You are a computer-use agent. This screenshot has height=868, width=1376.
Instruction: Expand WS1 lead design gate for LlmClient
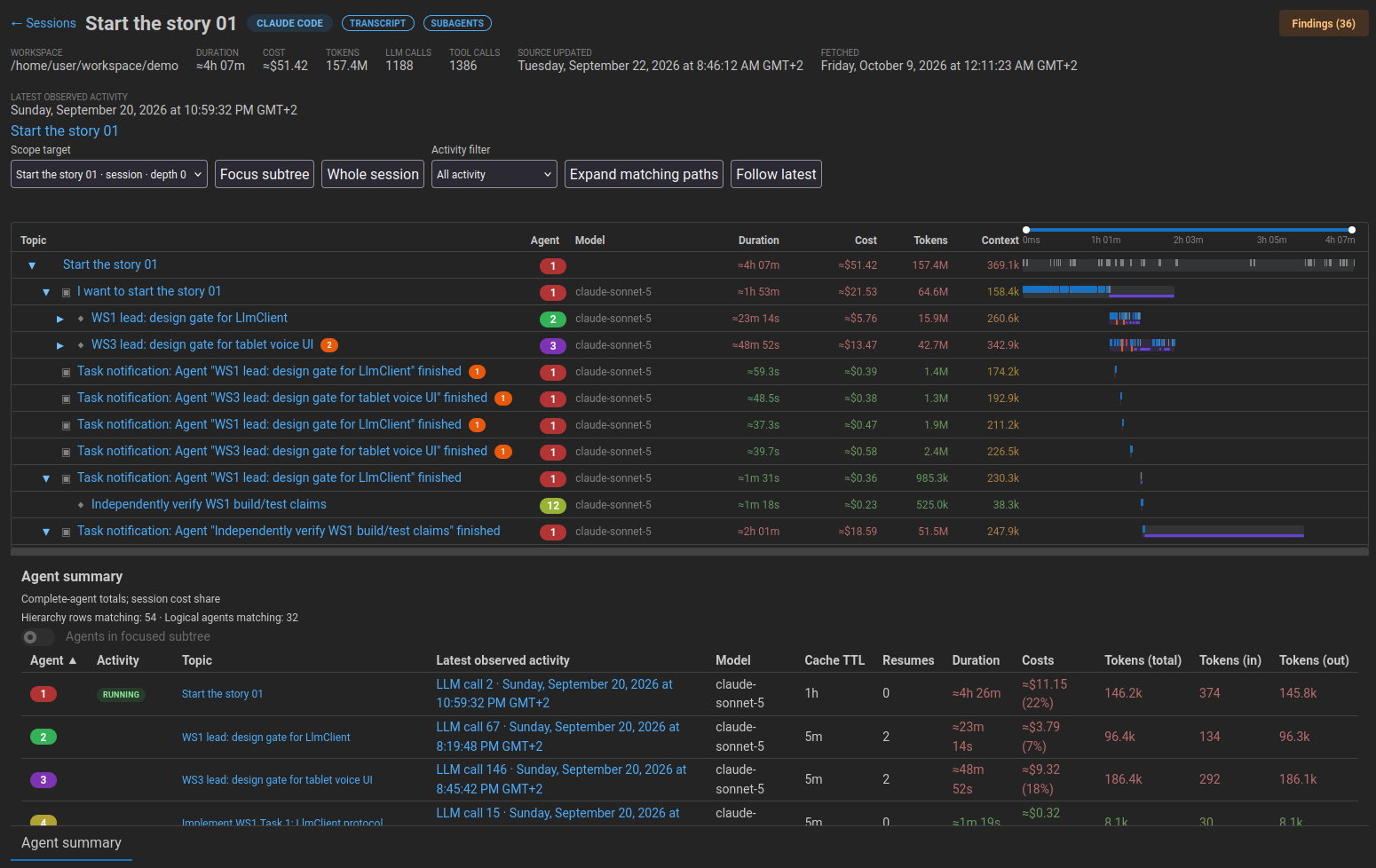pos(60,319)
